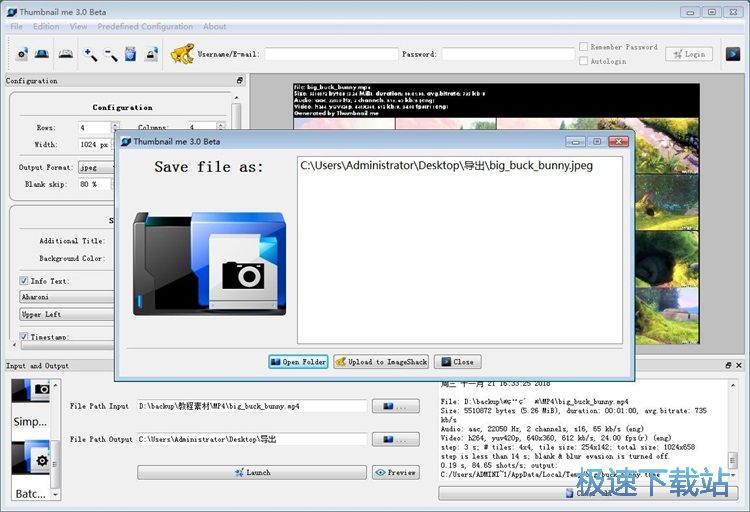Click the log output scrollbar up arrow
Image resolution: width=750 pixels, height=512 pixels.
(x=733, y=385)
